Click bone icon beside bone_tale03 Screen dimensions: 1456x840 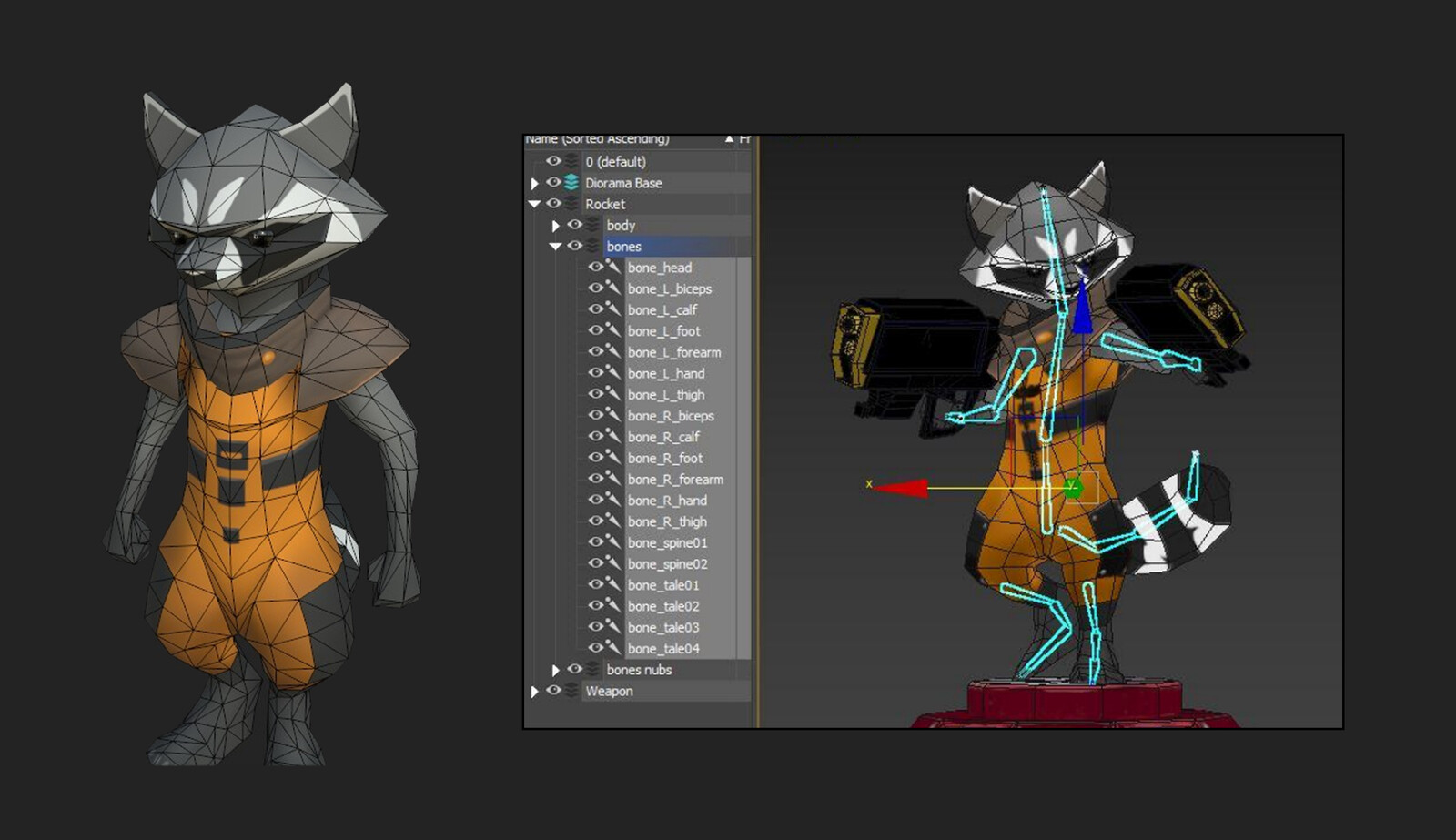pos(613,627)
